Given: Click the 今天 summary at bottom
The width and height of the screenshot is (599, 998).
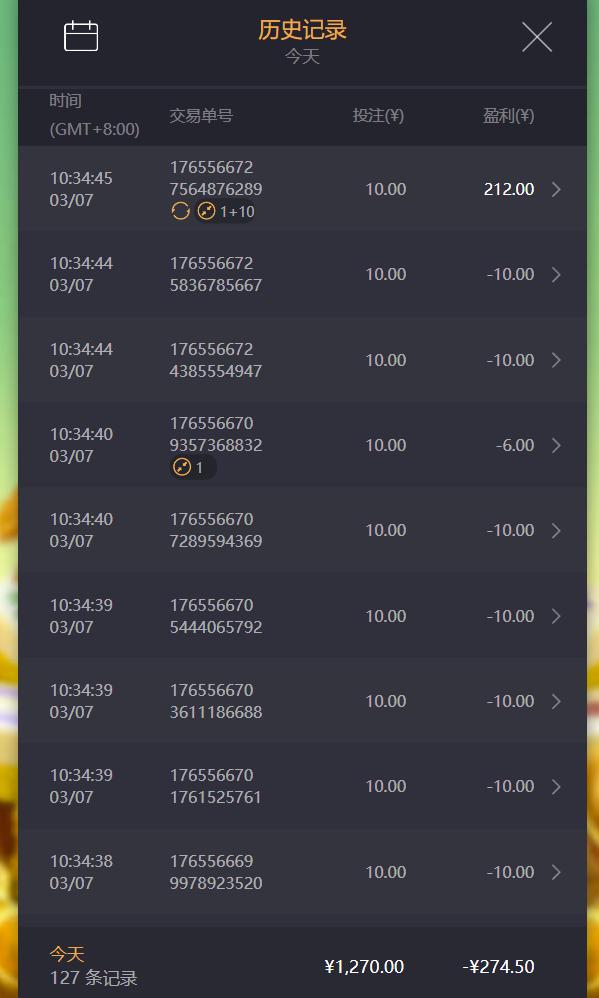Looking at the screenshot, I should pos(67,954).
